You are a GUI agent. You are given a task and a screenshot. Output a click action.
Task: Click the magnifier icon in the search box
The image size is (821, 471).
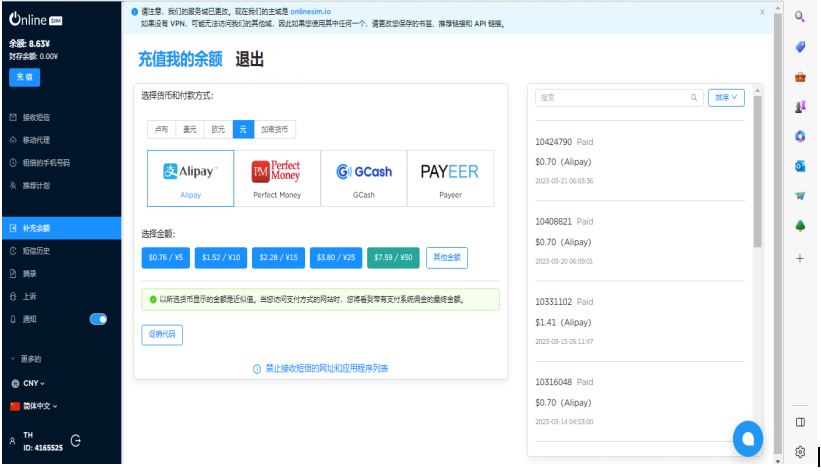pyautogui.click(x=694, y=97)
